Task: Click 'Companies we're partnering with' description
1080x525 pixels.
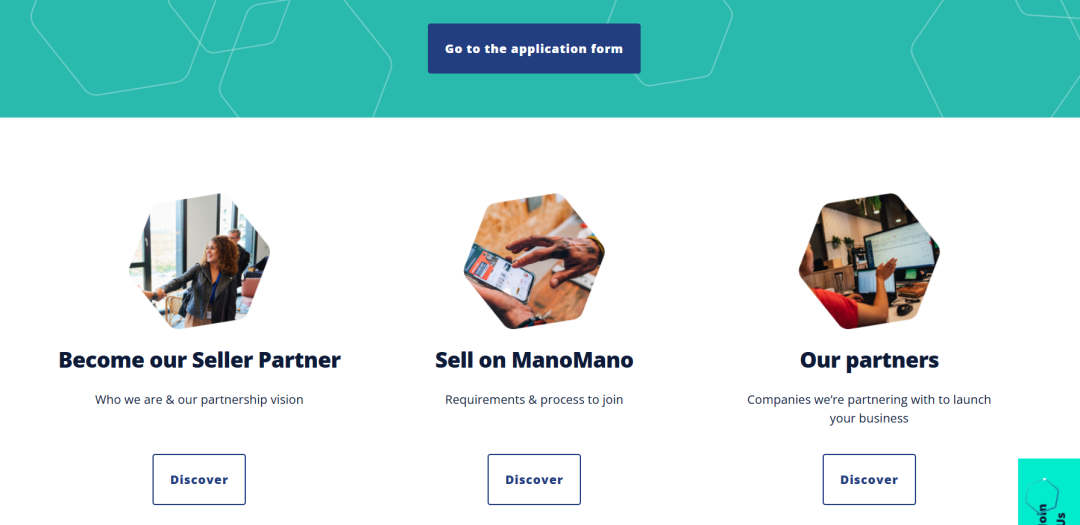Action: click(869, 409)
